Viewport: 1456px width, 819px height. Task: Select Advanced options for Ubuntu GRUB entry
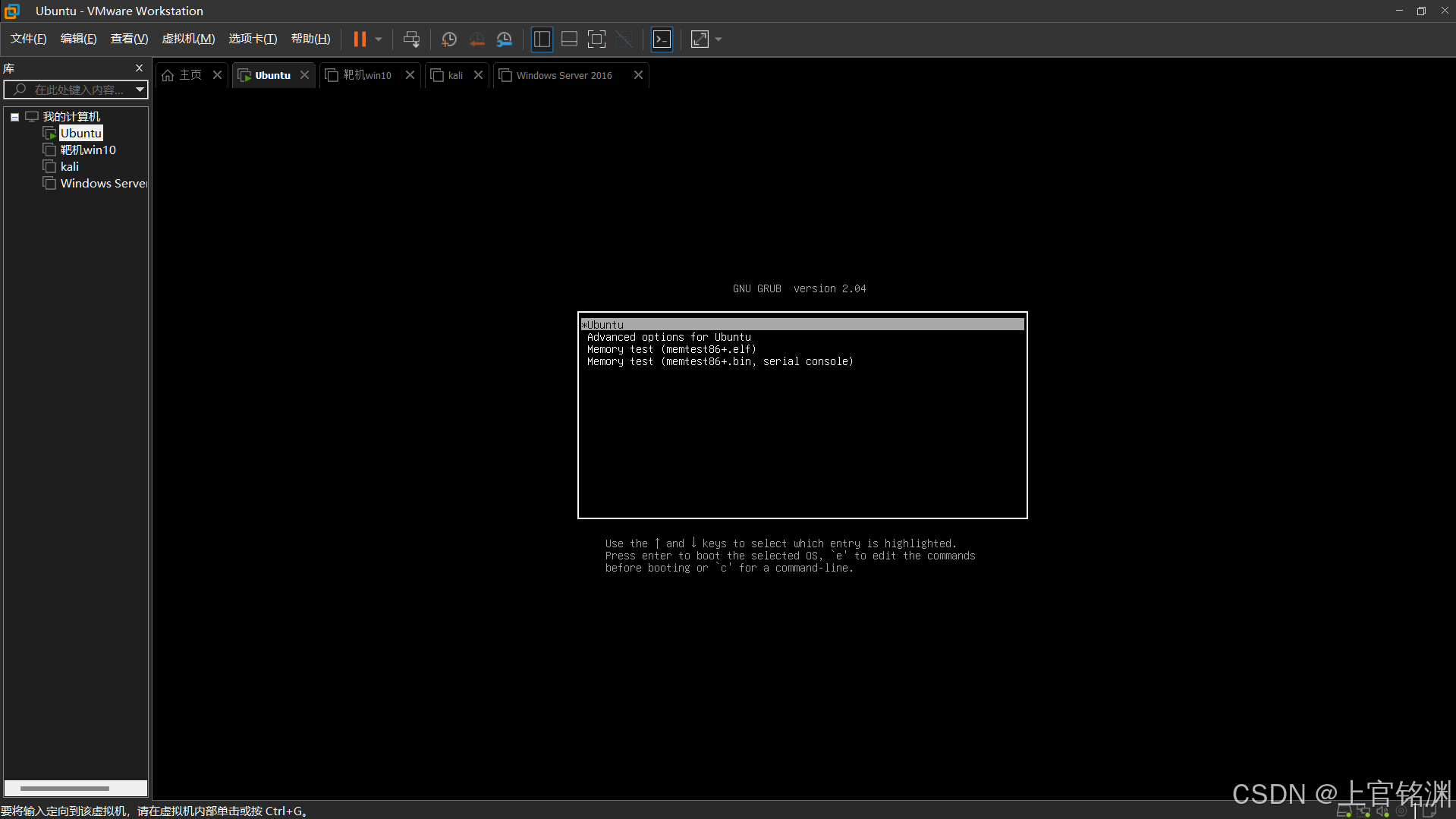668,337
